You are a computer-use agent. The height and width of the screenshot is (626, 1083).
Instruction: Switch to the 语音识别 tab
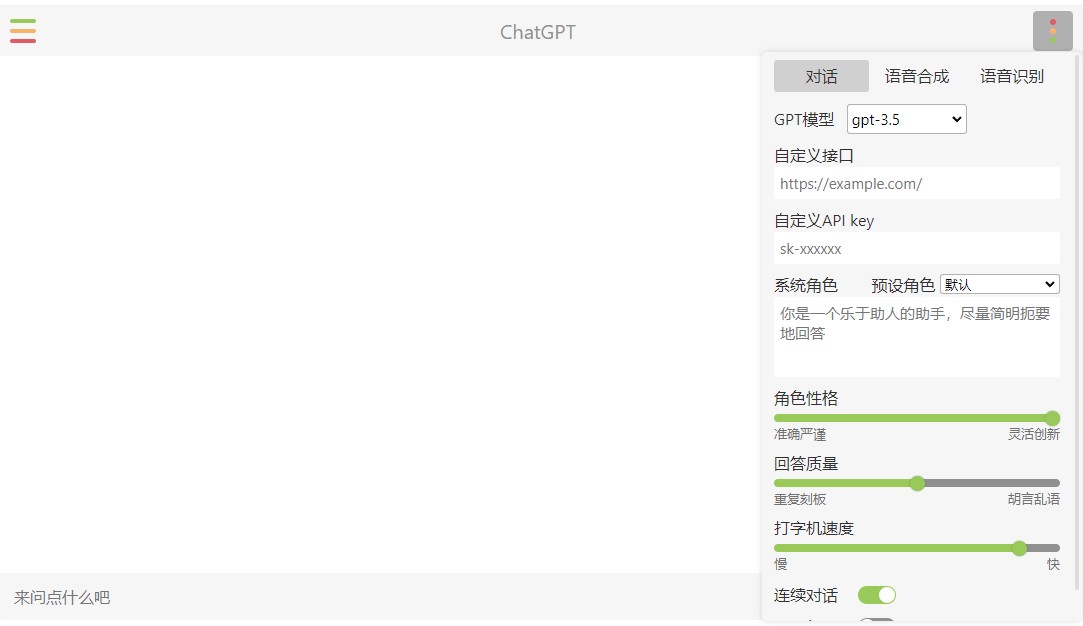pos(1011,75)
